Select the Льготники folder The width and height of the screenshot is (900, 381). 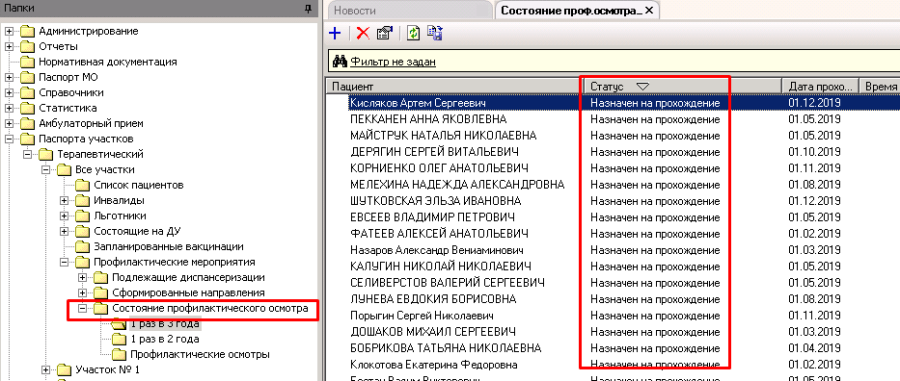point(119,216)
